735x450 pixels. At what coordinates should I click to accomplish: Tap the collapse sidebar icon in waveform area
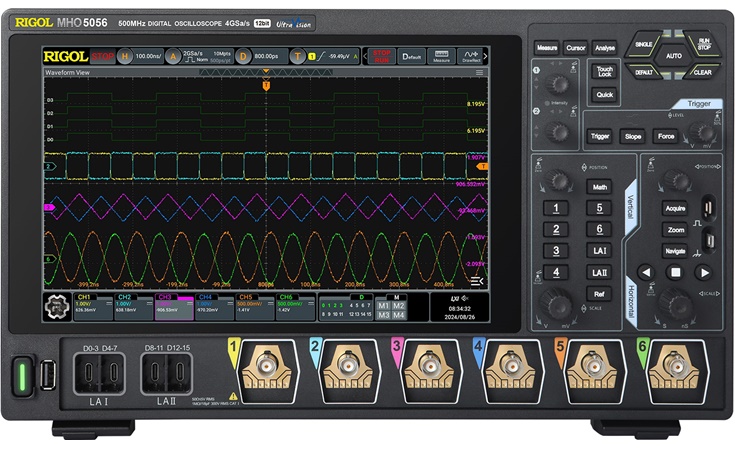[x=476, y=281]
